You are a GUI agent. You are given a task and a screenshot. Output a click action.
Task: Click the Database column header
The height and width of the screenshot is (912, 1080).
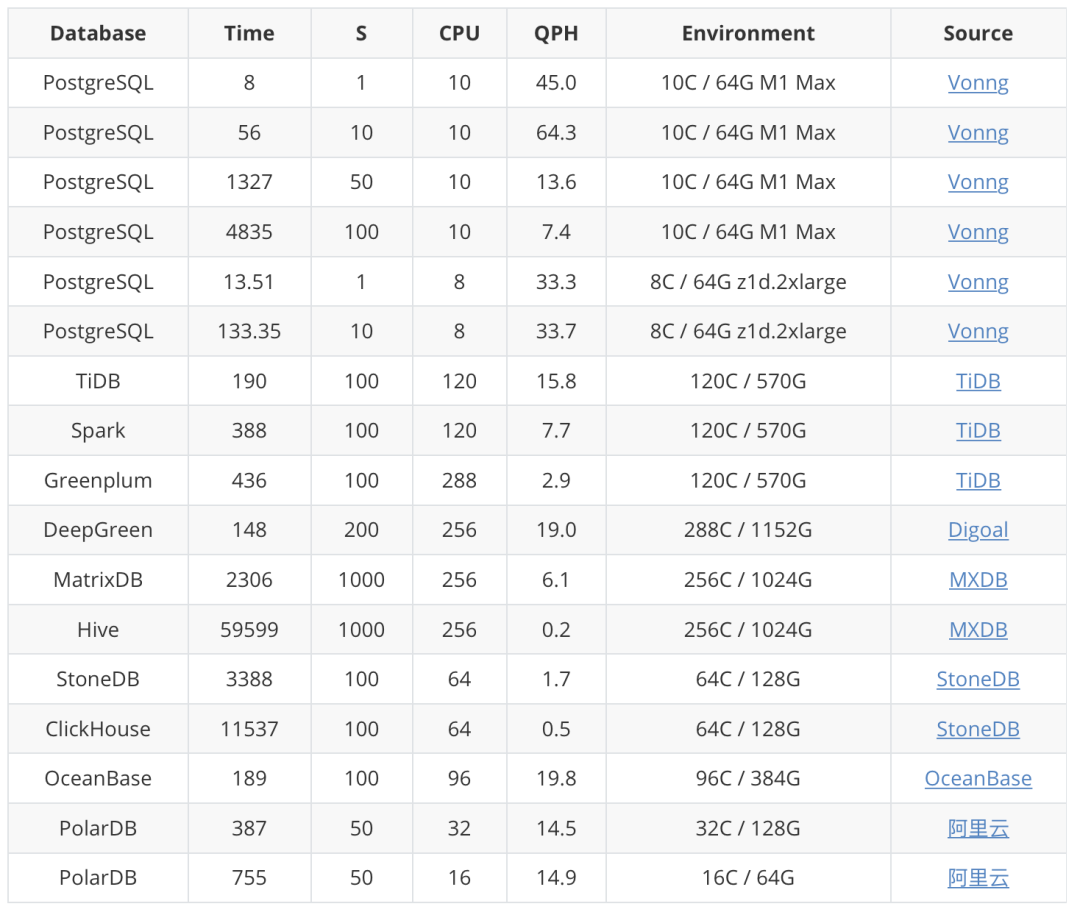click(98, 33)
